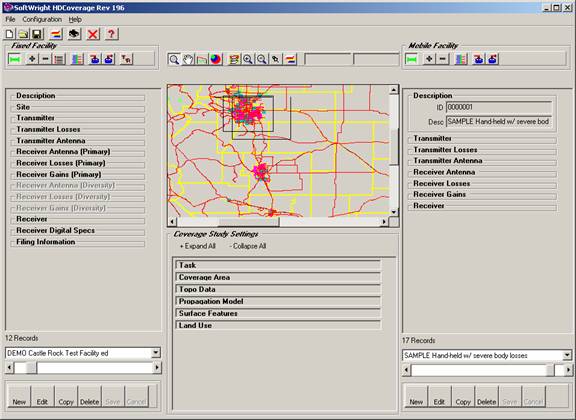Click New button under Mobile Facility
This screenshot has width=576, height=420.
click(x=416, y=397)
